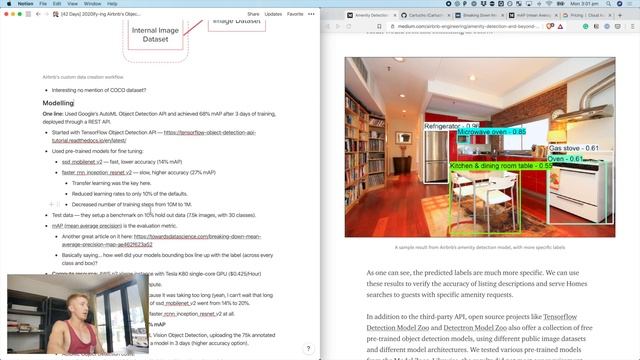Open the mAP (mean average precision) link
The image size is (640, 360).
click(87, 226)
